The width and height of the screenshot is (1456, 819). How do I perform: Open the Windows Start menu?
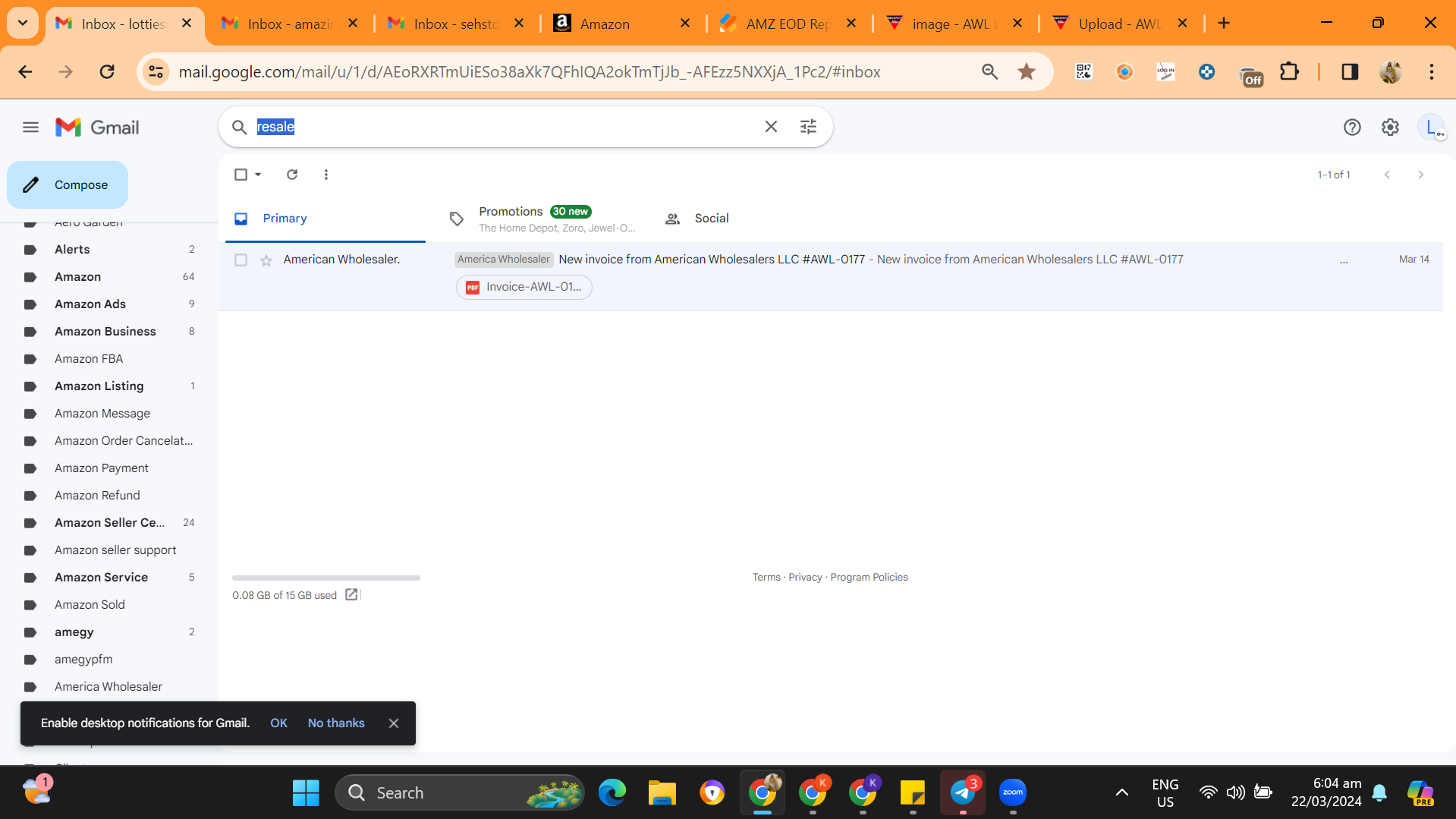(x=306, y=792)
